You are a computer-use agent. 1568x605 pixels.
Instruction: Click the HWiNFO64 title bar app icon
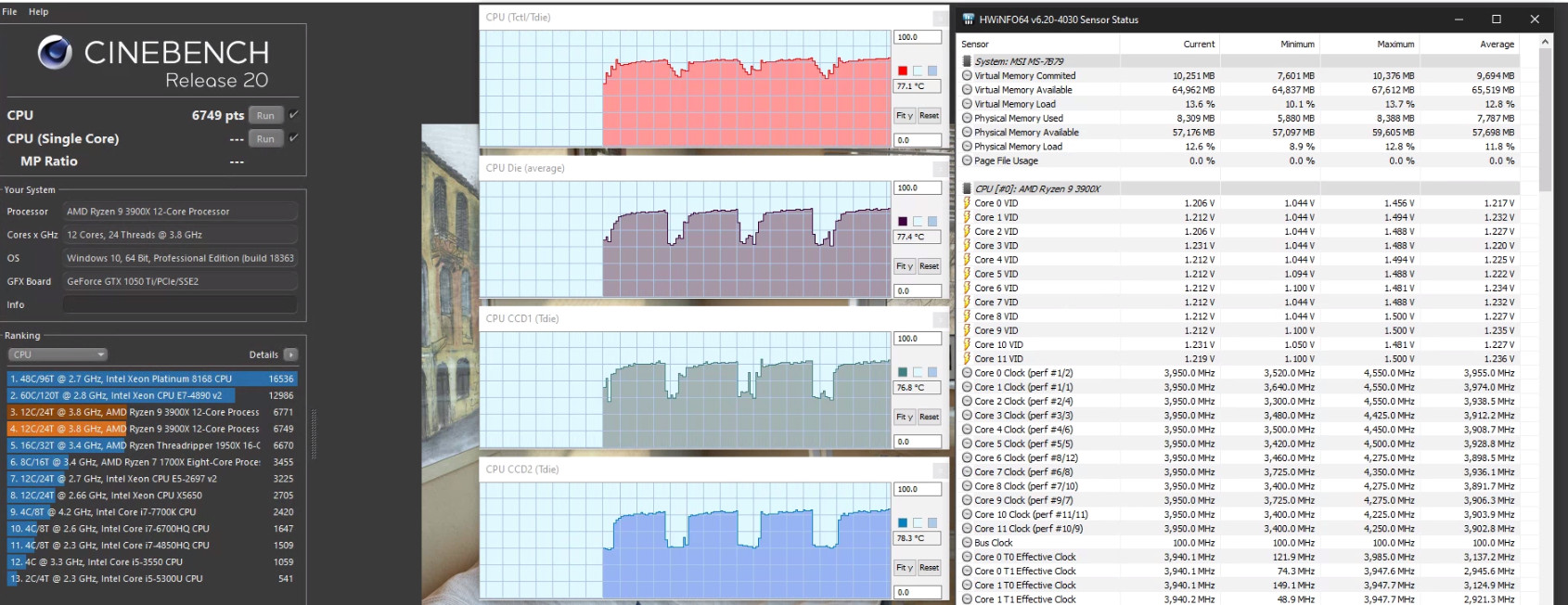pyautogui.click(x=969, y=19)
